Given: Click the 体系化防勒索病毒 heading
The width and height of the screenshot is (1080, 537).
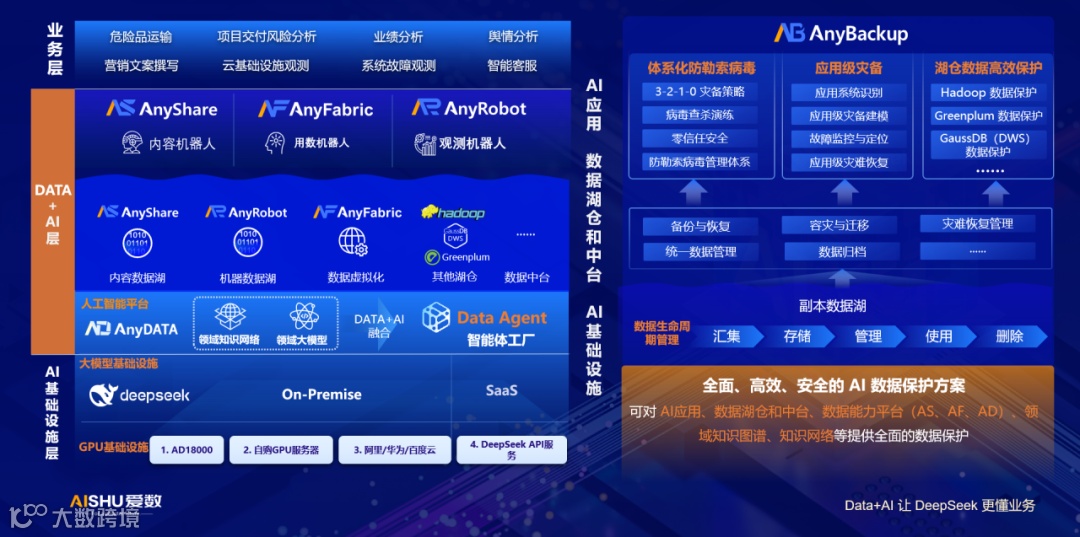Looking at the screenshot, I should (702, 67).
